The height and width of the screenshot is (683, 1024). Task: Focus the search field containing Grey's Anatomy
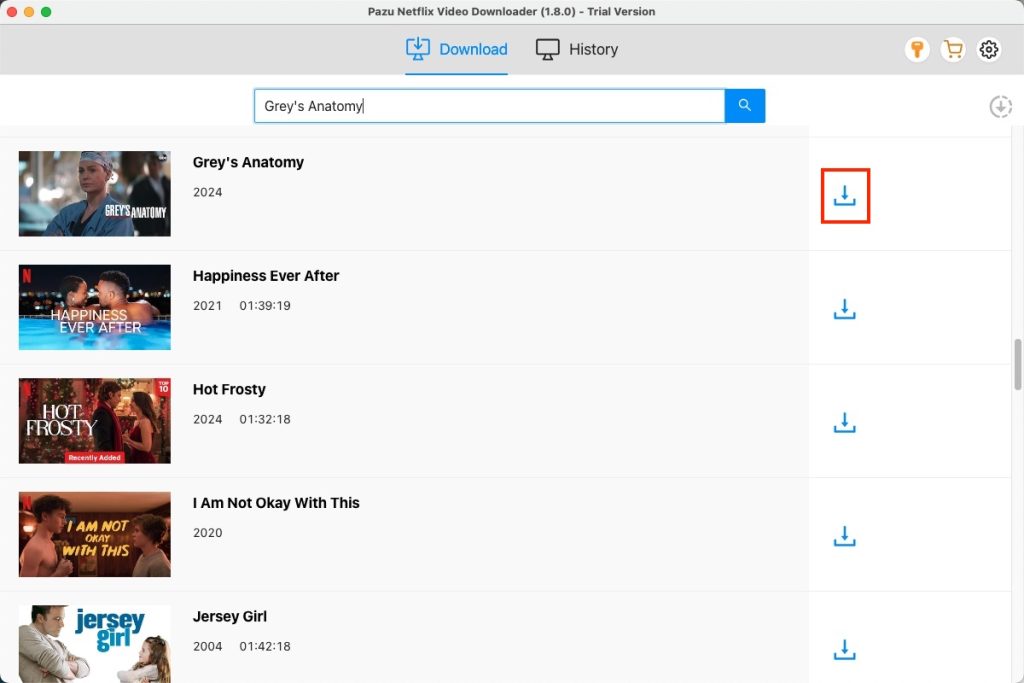click(489, 106)
